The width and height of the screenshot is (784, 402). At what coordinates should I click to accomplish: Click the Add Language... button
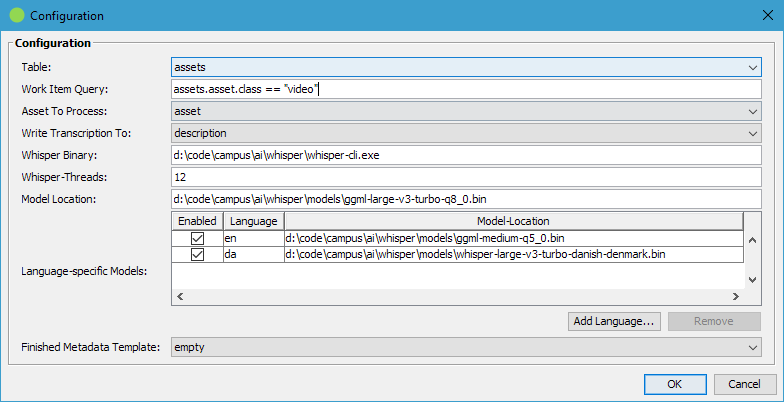pos(614,322)
